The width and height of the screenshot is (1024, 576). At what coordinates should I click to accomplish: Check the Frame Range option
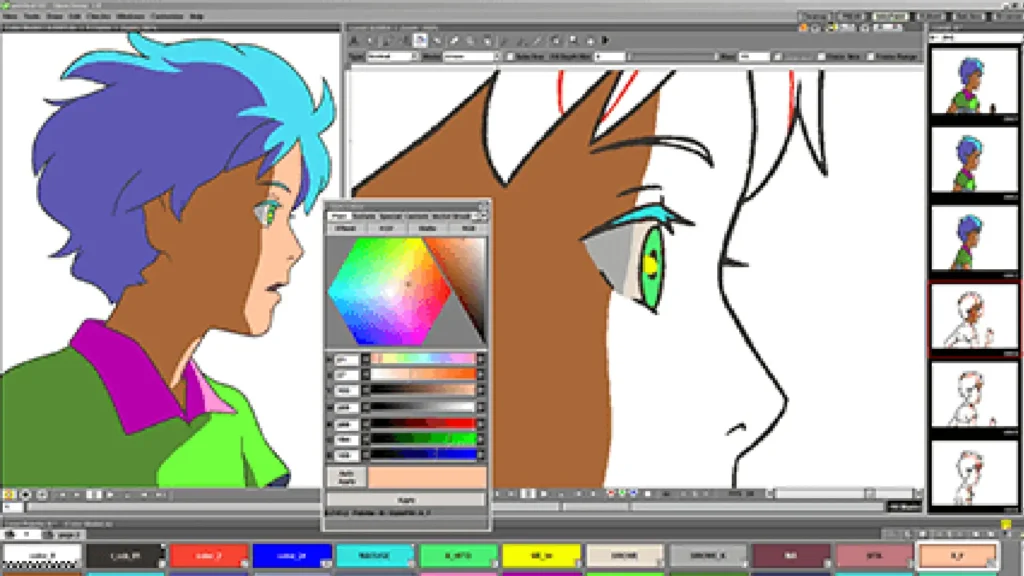tap(871, 57)
